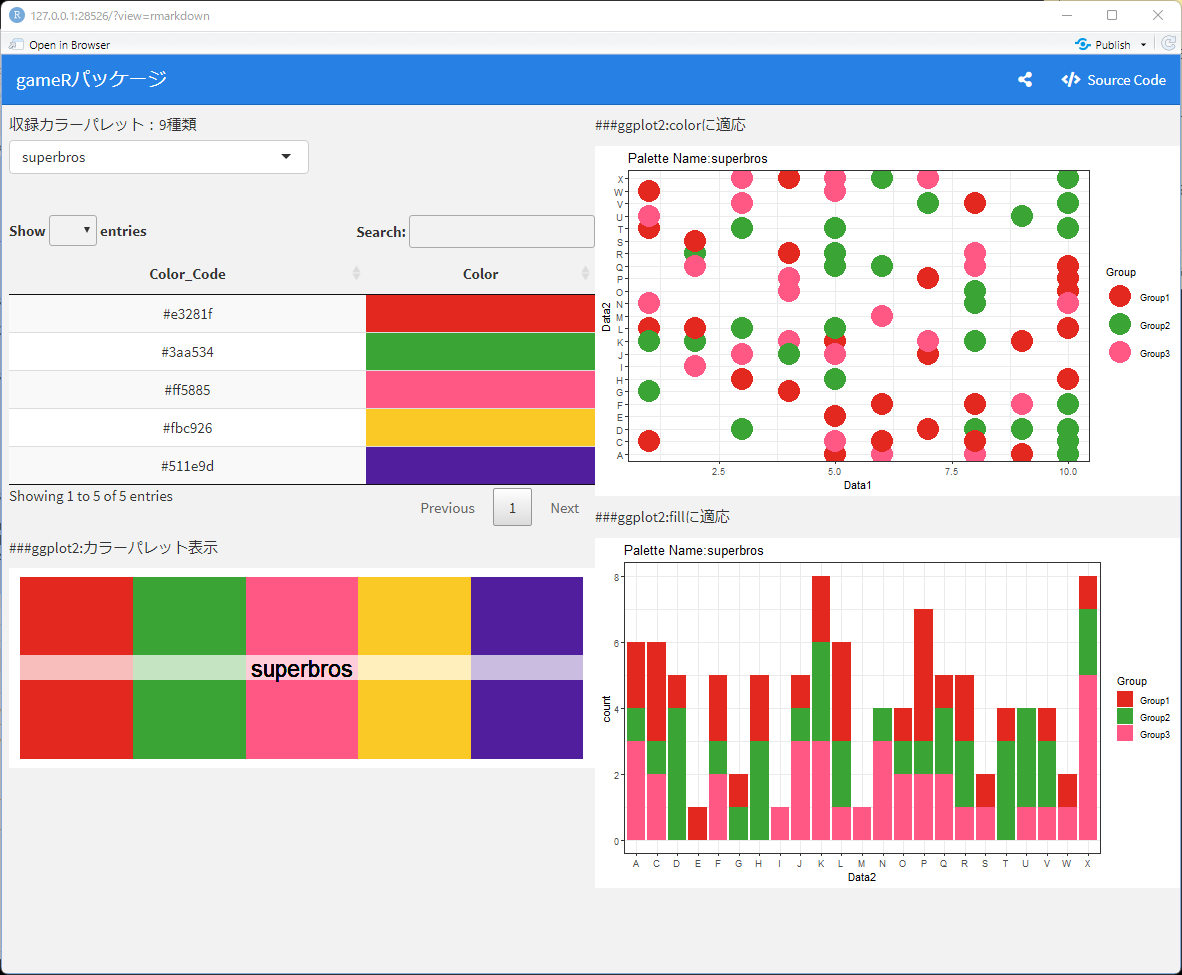Open the superbros palette dropdown
Image resolution: width=1182 pixels, height=975 pixels.
tap(158, 157)
